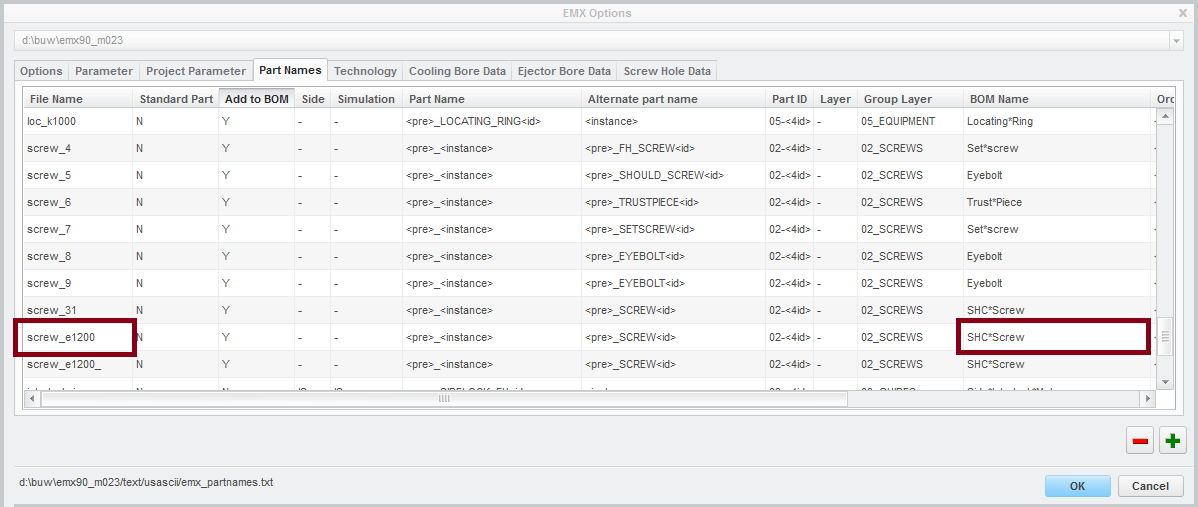Click the Side column header
Viewport: 1198px width, 507px height.
pos(312,98)
